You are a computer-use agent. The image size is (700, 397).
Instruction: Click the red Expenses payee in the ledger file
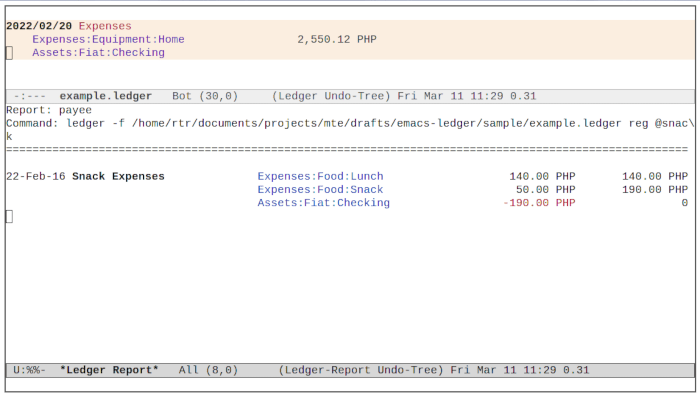click(105, 26)
